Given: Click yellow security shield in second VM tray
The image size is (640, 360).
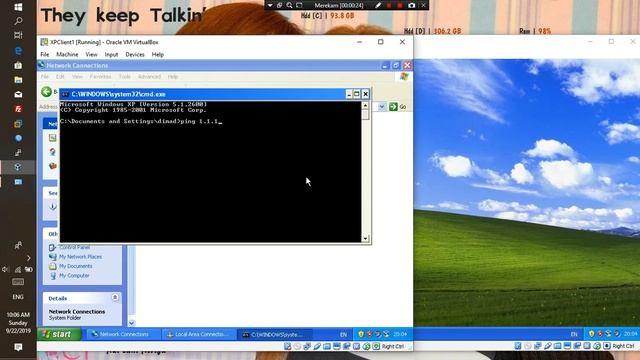Looking at the screenshot, I should 591,334.
